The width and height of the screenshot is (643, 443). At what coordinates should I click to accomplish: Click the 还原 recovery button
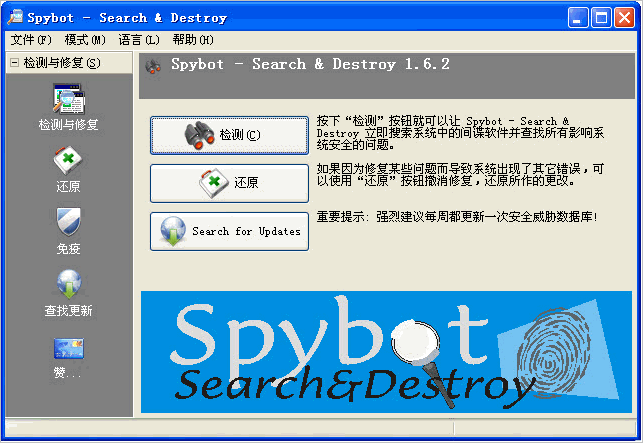[x=229, y=183]
